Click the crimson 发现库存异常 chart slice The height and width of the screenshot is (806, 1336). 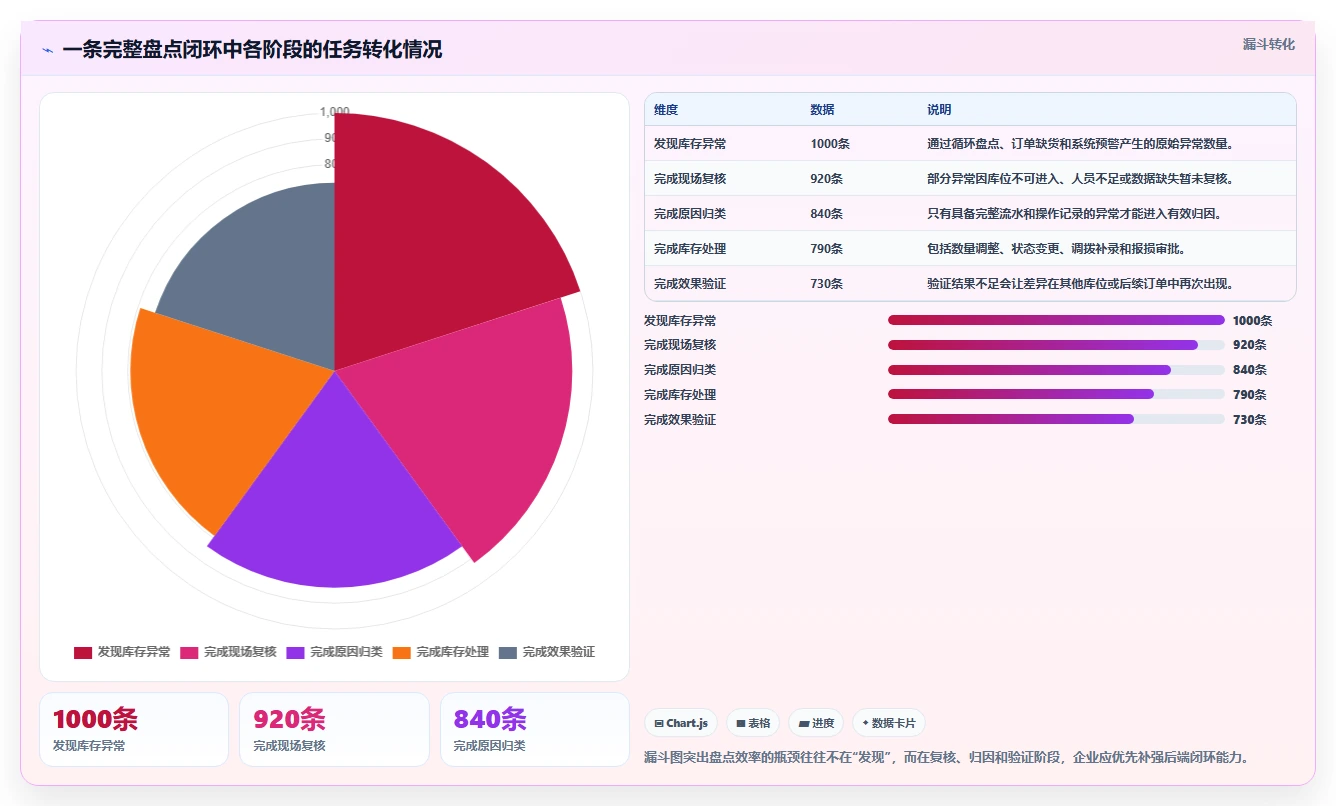pyautogui.click(x=430, y=240)
